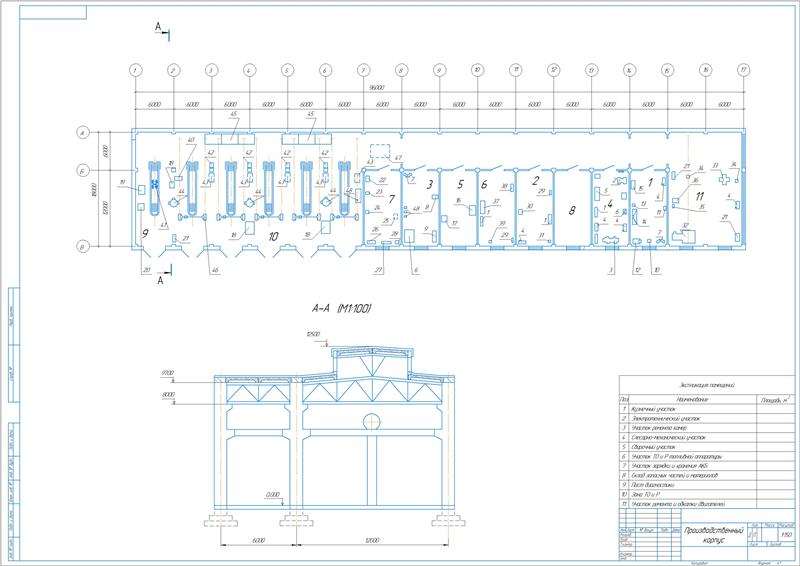
Task: Click row axis circle А at left
Action: point(82,133)
